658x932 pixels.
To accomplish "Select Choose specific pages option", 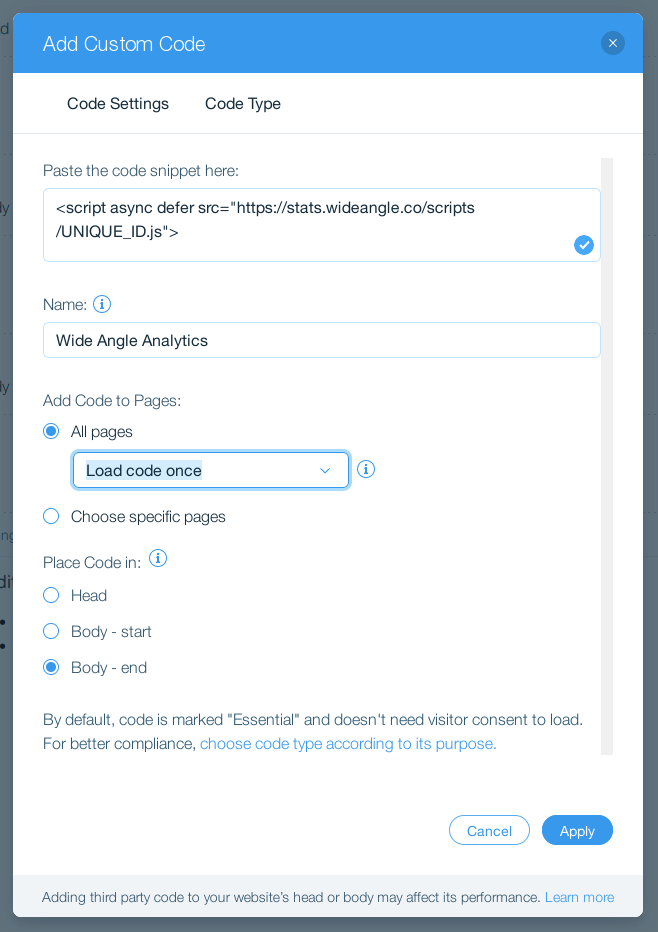I will pos(51,516).
